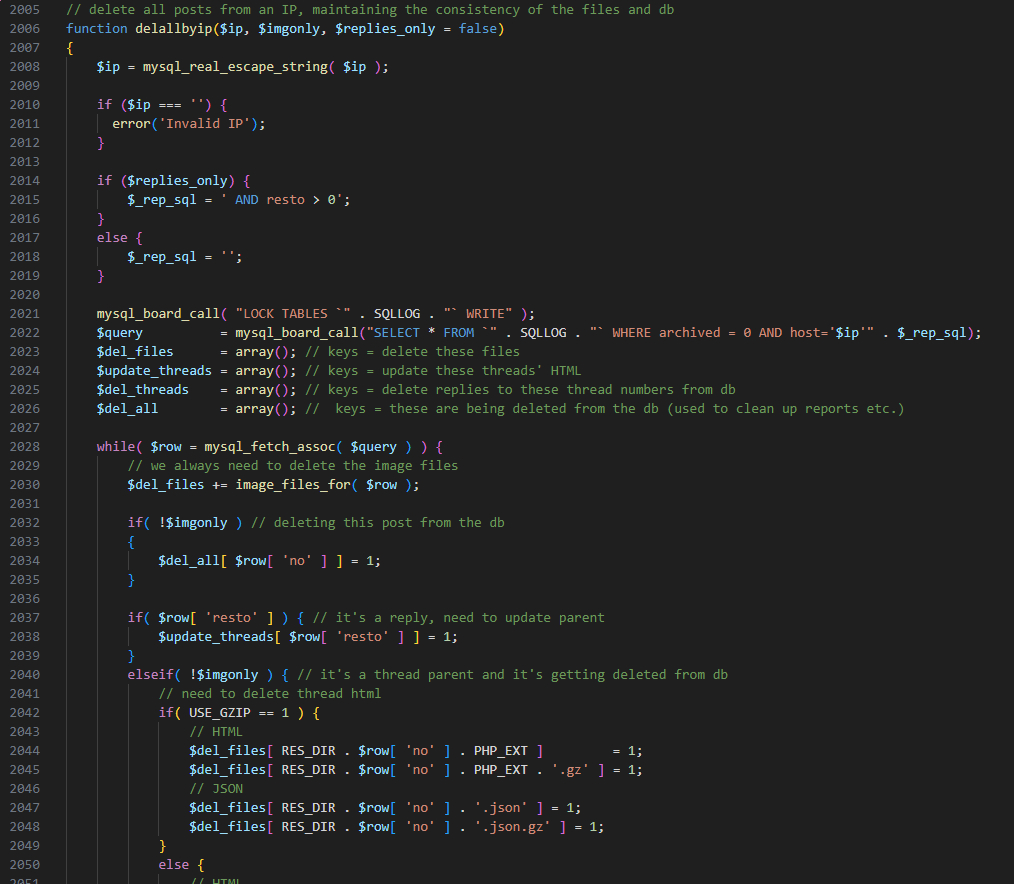The image size is (1014, 884).
Task: Click line number 2033 in the gutter
Action: 25,542
